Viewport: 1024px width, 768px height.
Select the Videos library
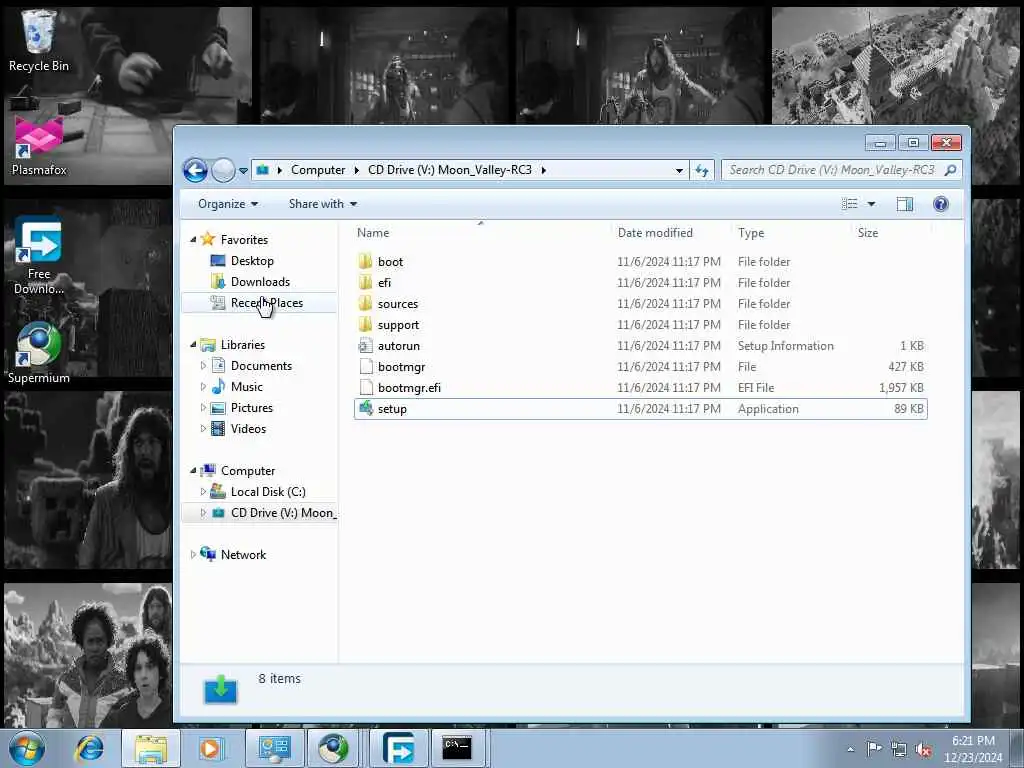tap(248, 428)
